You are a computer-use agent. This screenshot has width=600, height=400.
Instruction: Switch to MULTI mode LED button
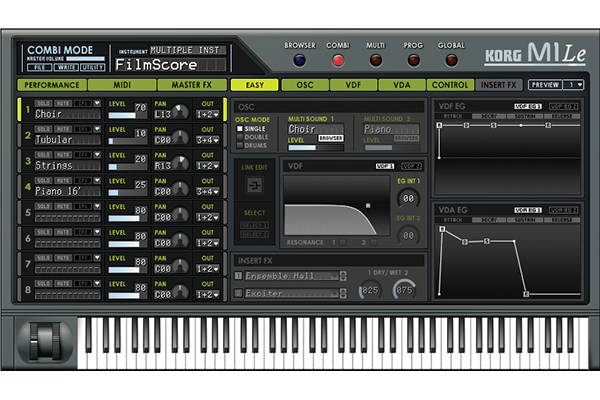(x=376, y=60)
